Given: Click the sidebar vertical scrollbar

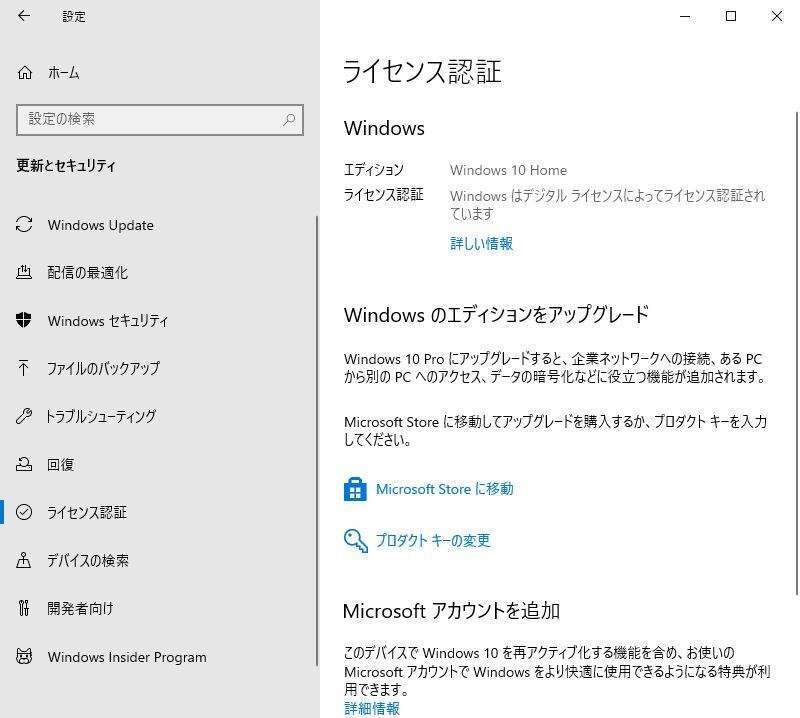Looking at the screenshot, I should 317,441.
